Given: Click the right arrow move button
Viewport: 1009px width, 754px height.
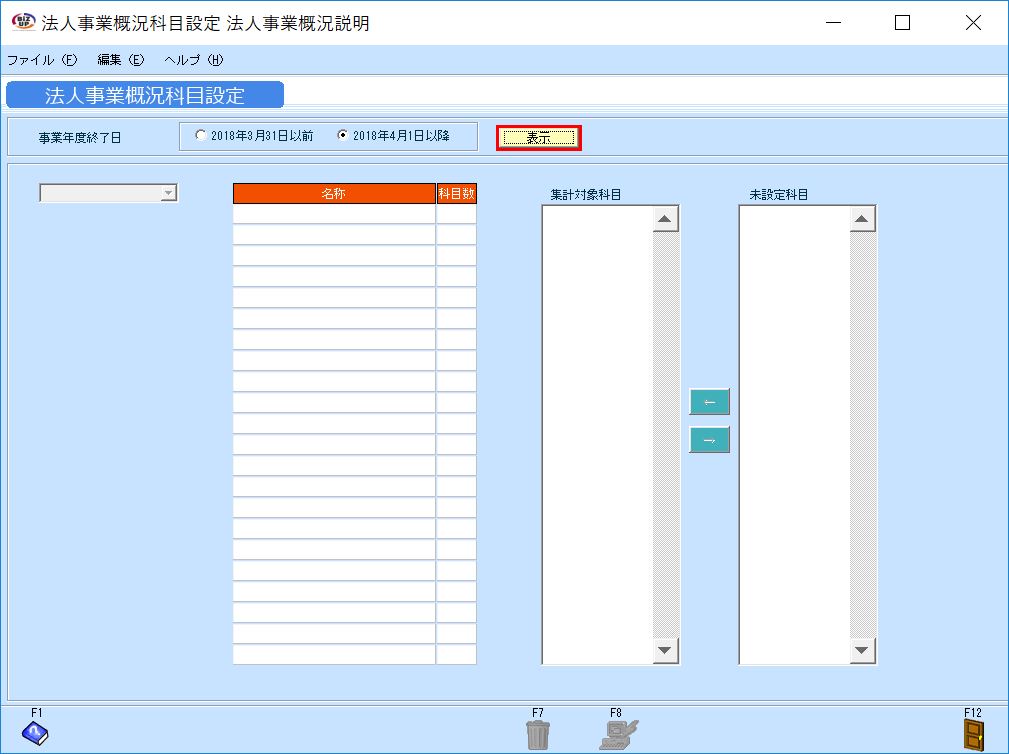Looking at the screenshot, I should click(x=709, y=440).
